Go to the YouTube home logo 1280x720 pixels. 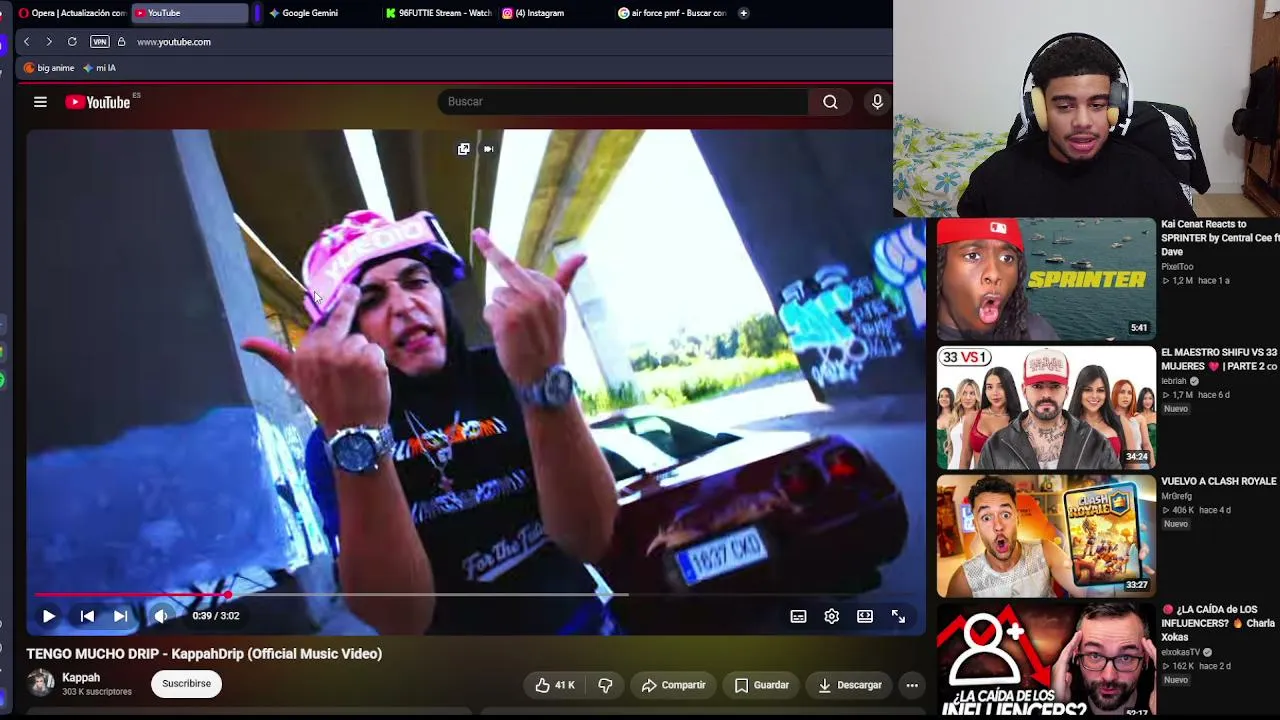click(98, 102)
